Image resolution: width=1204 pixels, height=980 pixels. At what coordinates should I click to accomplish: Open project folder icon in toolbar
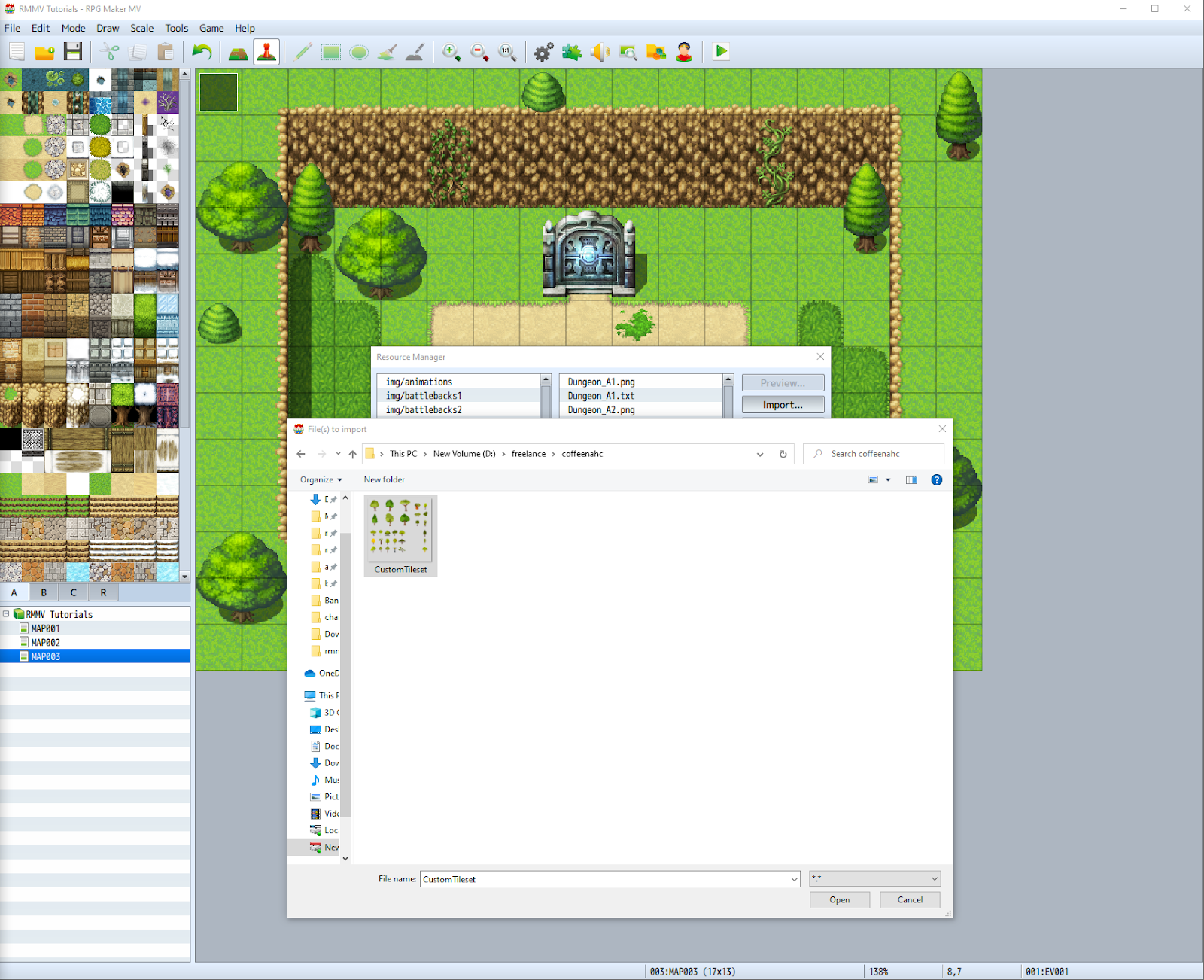point(45,52)
